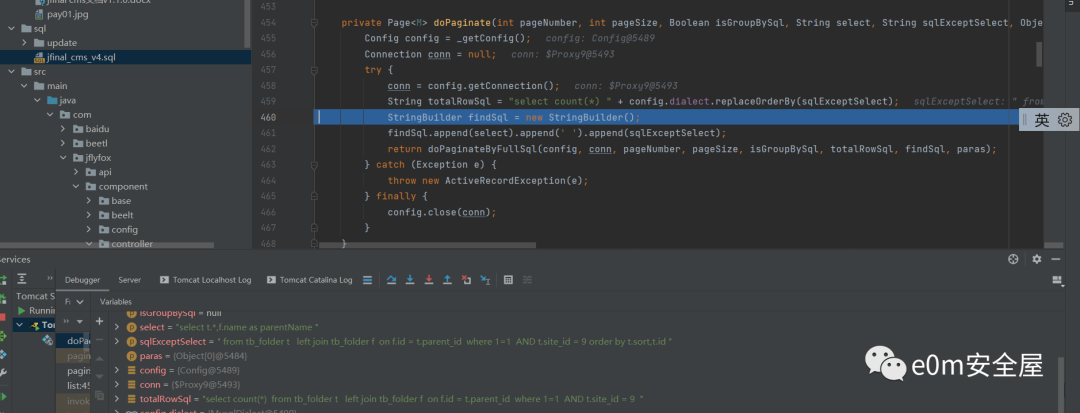This screenshot has width=1080, height=413.
Task: Collapse the src folder
Action: coord(11,72)
